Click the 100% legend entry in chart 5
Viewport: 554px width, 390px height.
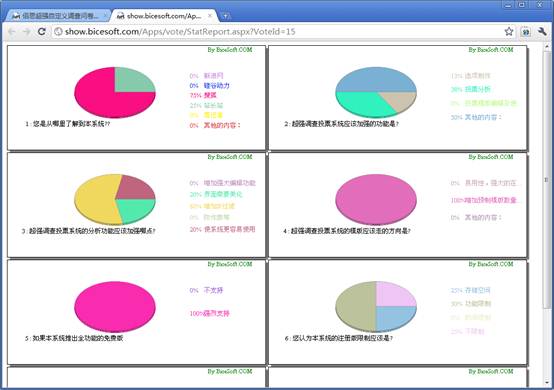(x=210, y=313)
